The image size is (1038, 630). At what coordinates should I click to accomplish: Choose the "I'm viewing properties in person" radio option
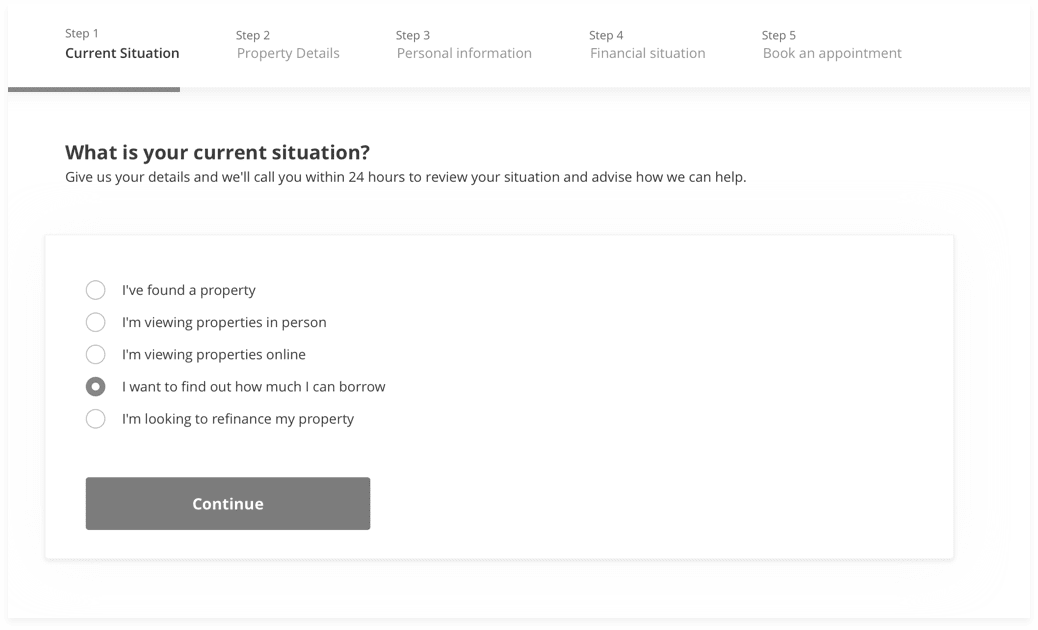click(95, 322)
